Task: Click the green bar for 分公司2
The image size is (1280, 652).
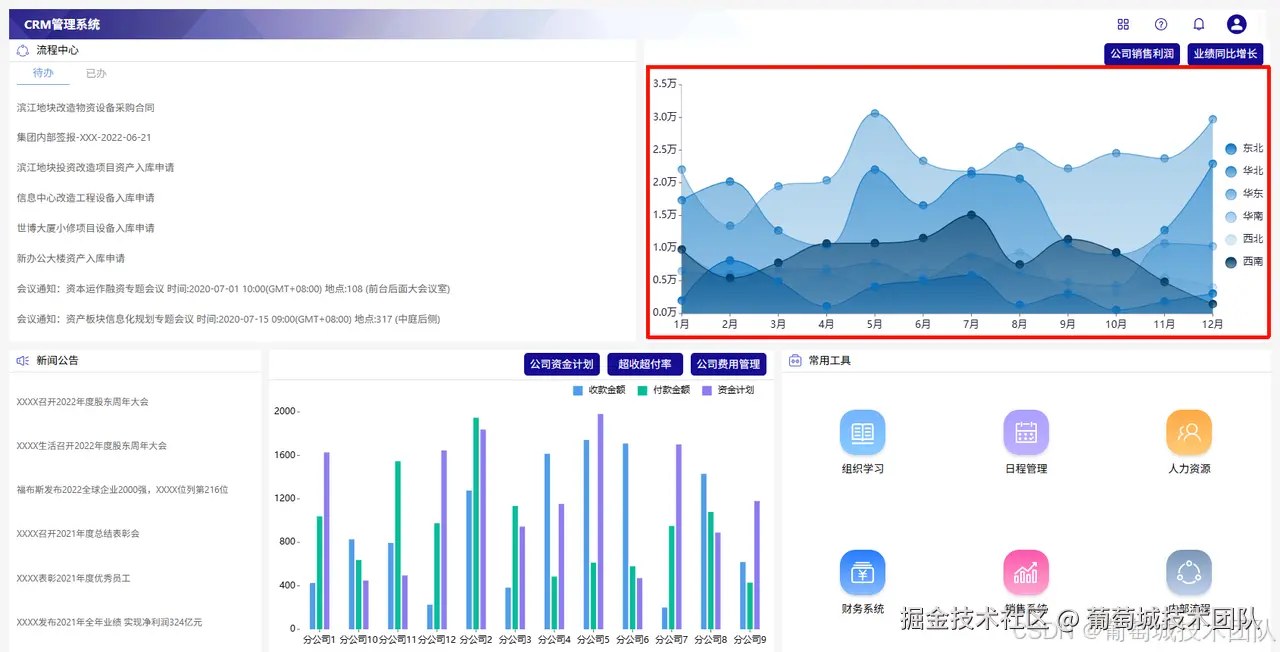Action: (x=476, y=523)
